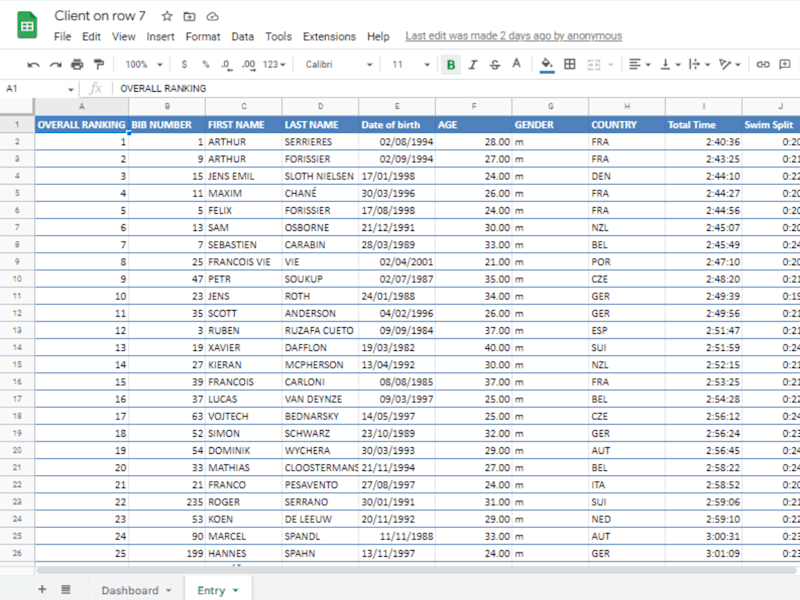Open the last edit history link
Image resolution: width=800 pixels, height=600 pixels.
514,36
